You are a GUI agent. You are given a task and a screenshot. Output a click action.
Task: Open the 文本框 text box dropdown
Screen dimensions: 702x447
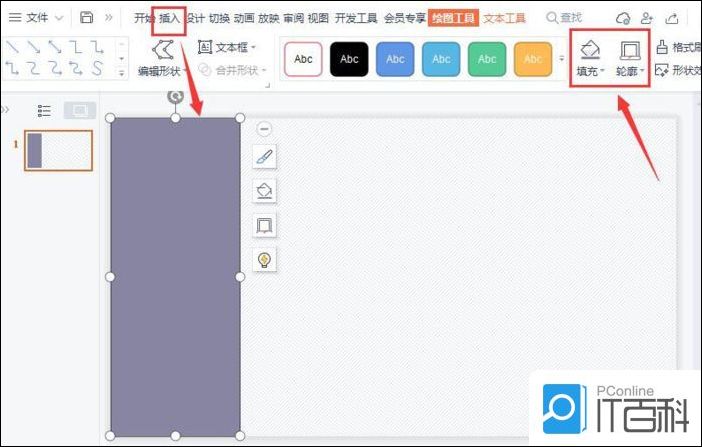pyautogui.click(x=227, y=47)
